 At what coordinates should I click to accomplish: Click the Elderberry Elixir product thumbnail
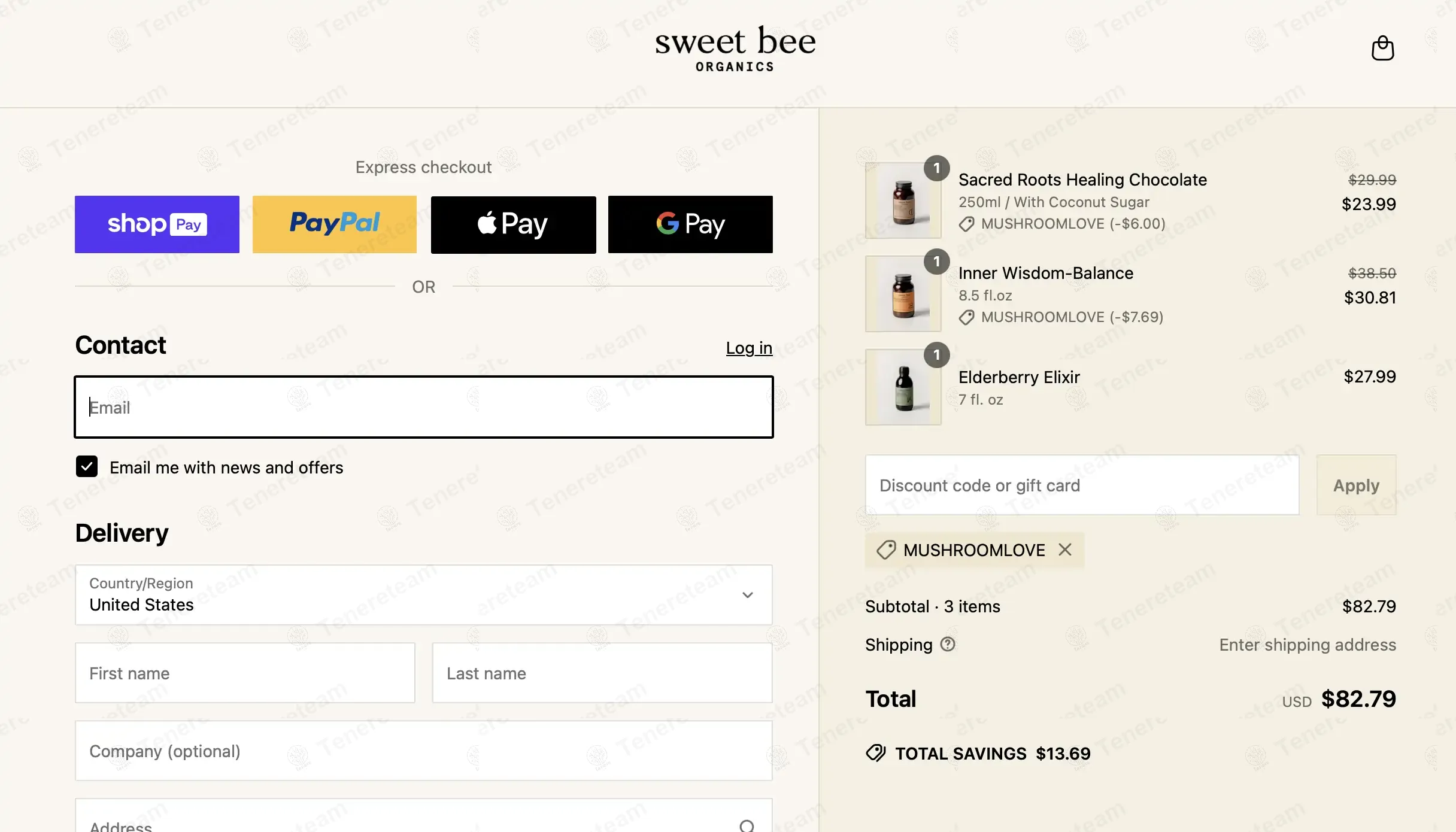(903, 387)
